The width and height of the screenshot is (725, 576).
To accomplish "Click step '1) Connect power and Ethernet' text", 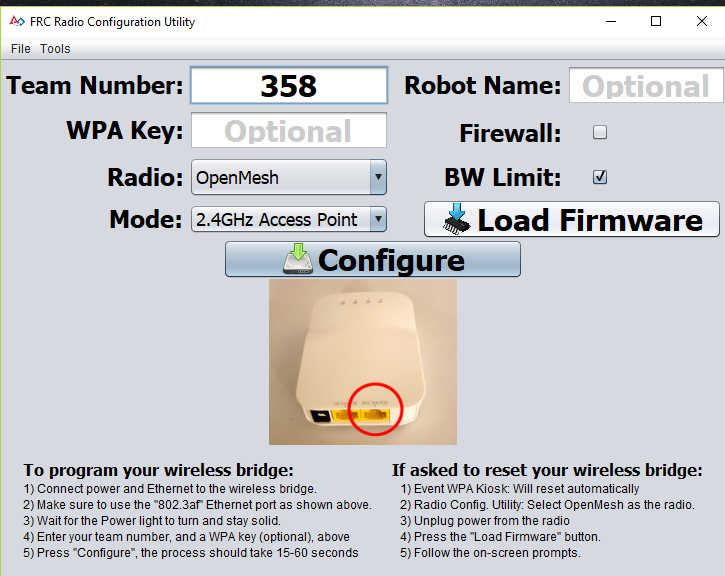I will point(170,489).
